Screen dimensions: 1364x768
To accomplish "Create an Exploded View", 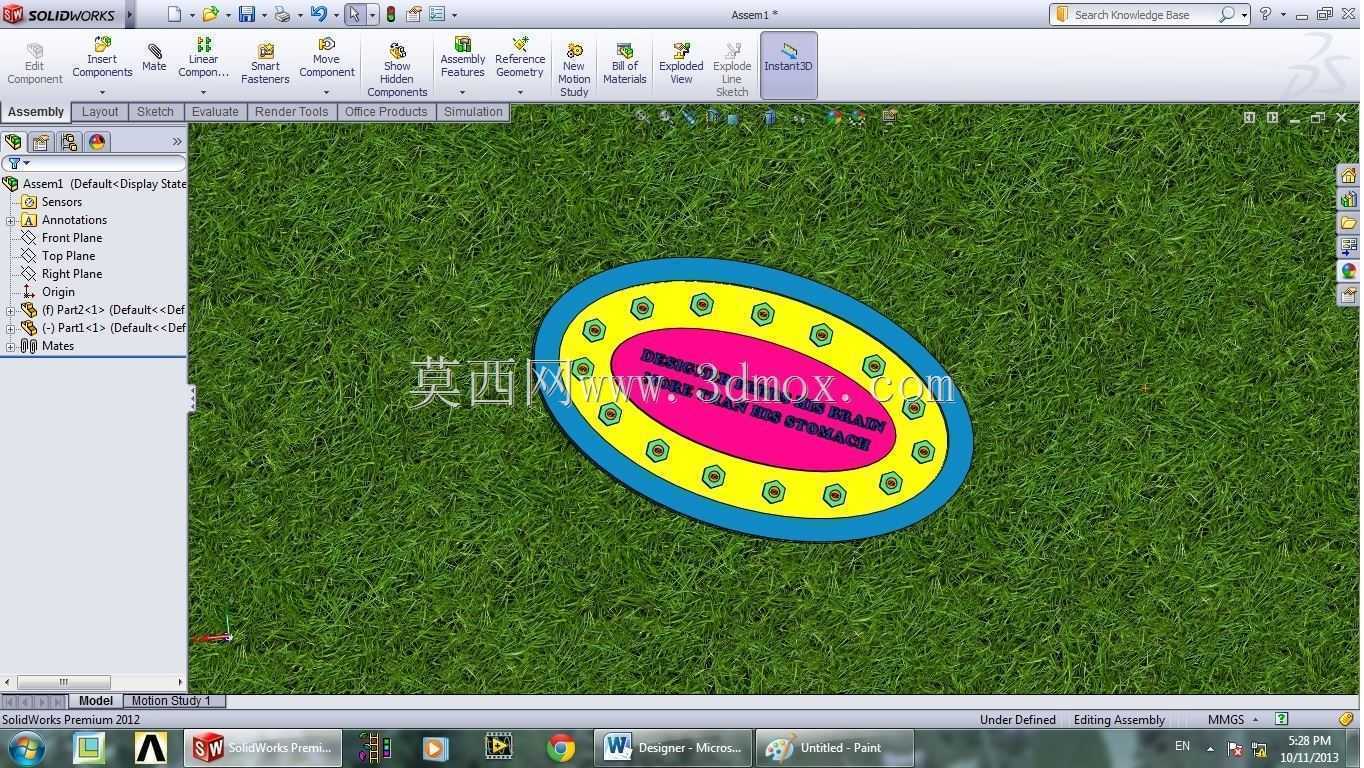I will [x=681, y=63].
